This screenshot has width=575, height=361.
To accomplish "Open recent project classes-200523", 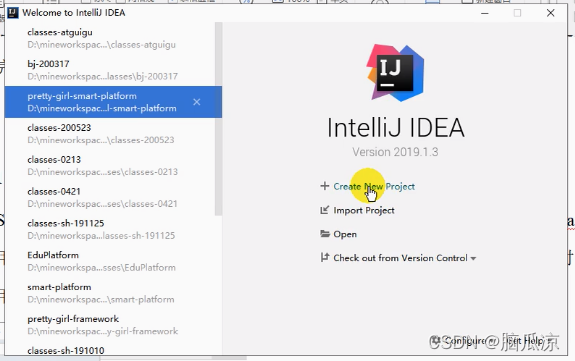I will coord(110,134).
